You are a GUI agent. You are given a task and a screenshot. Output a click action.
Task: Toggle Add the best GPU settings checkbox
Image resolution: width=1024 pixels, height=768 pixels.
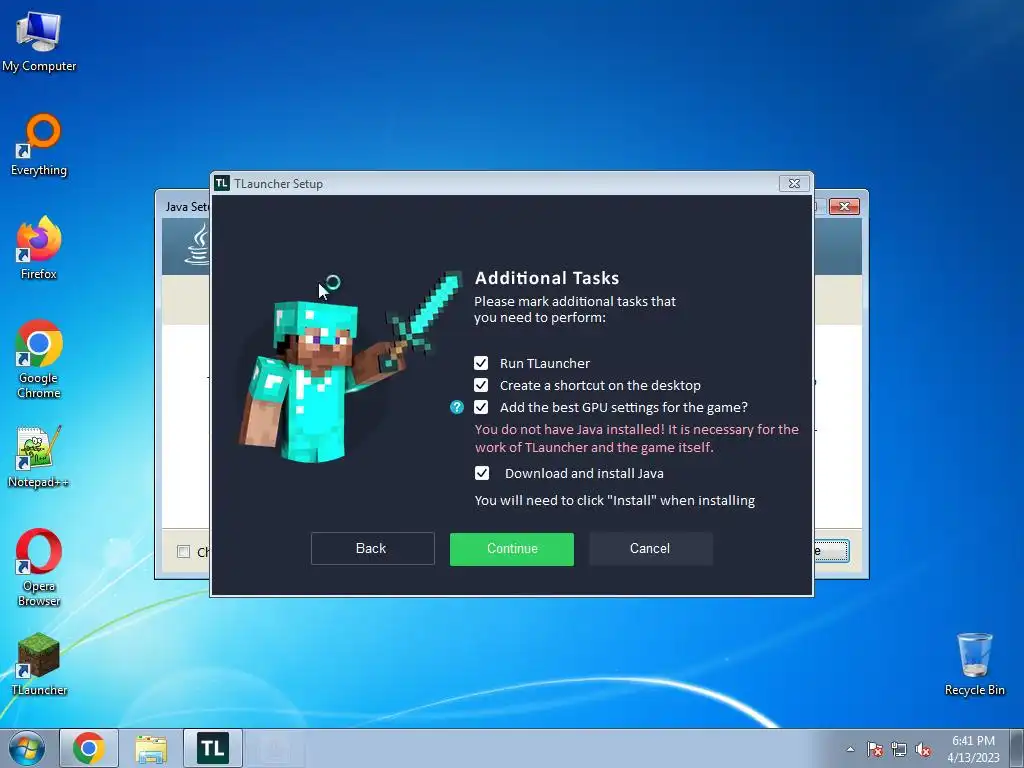(481, 408)
